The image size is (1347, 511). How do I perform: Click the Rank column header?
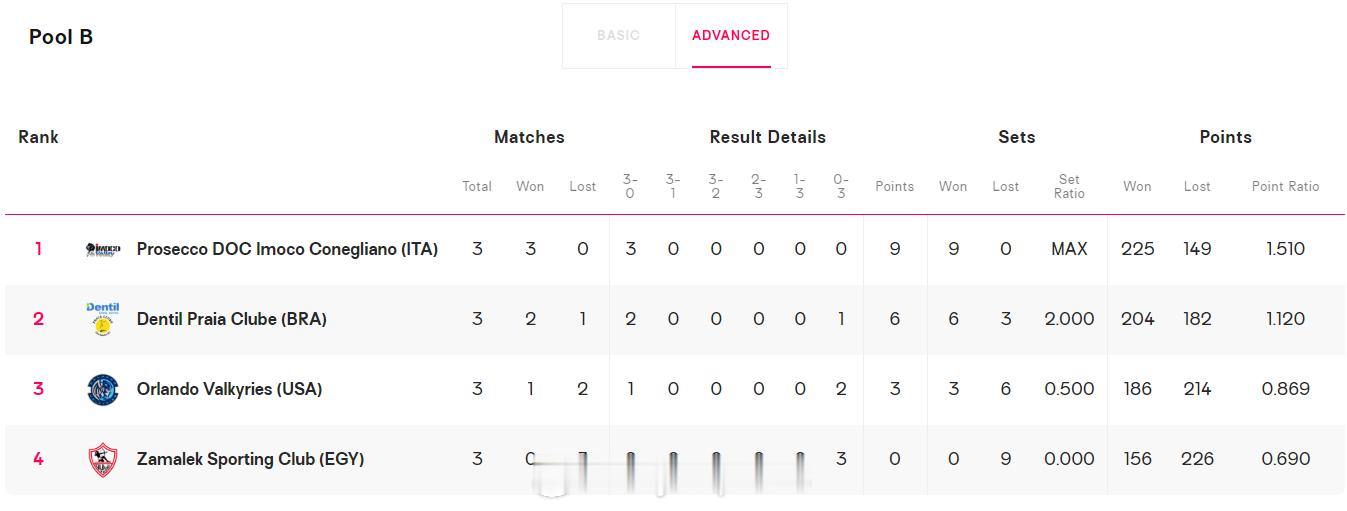tap(38, 137)
